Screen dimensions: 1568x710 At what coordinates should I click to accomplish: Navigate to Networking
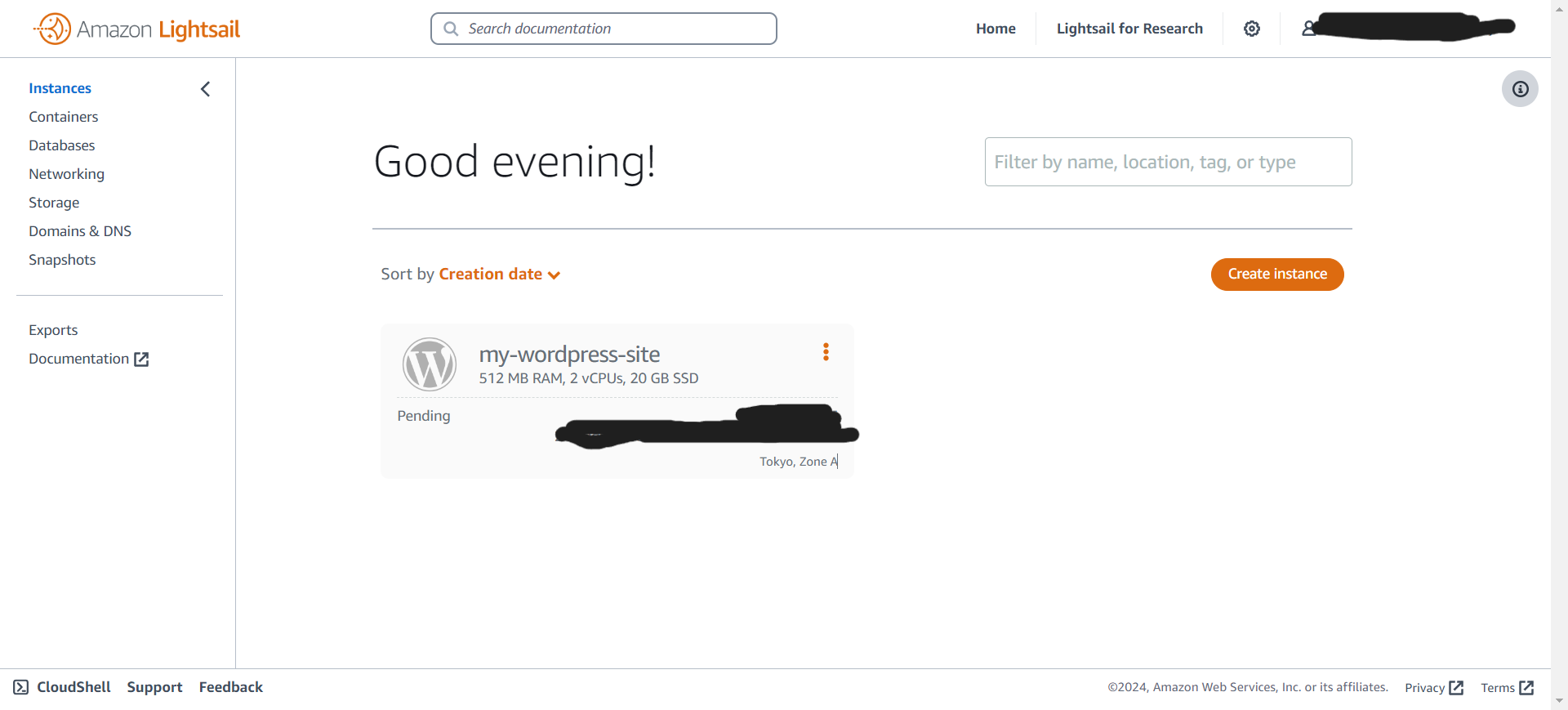[x=66, y=174]
